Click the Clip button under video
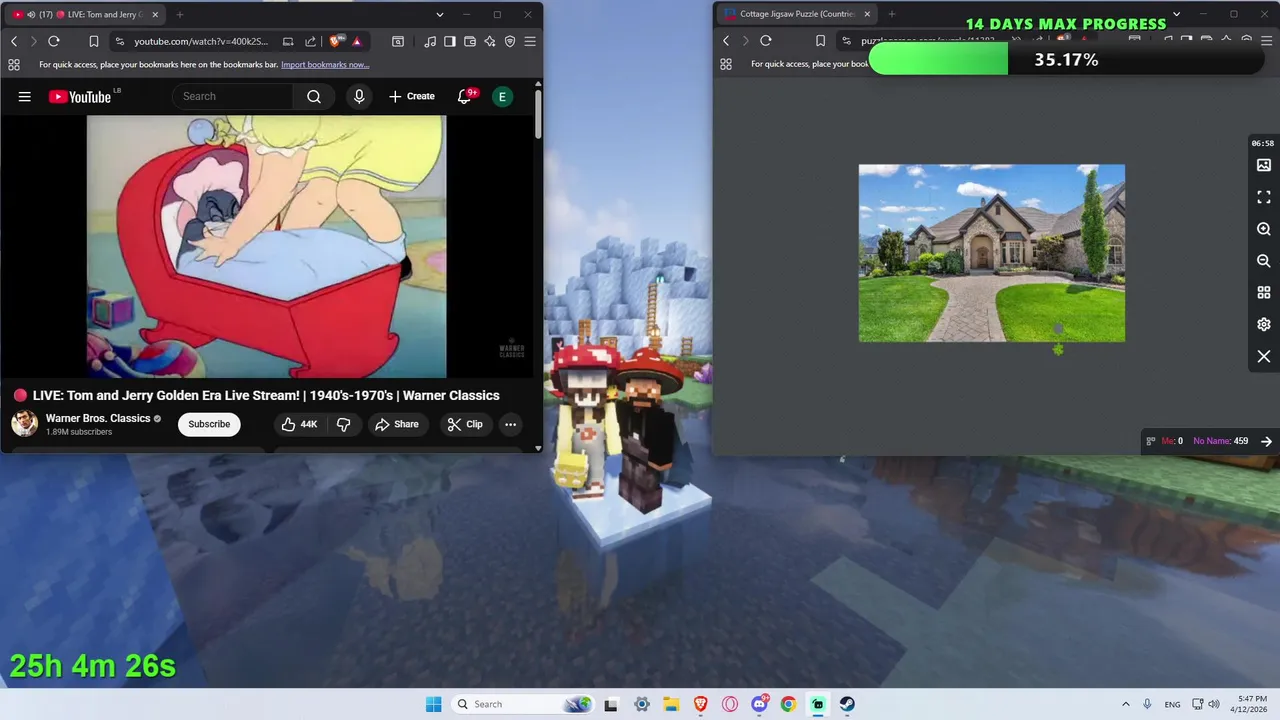Viewport: 1280px width, 720px height. coord(465,424)
